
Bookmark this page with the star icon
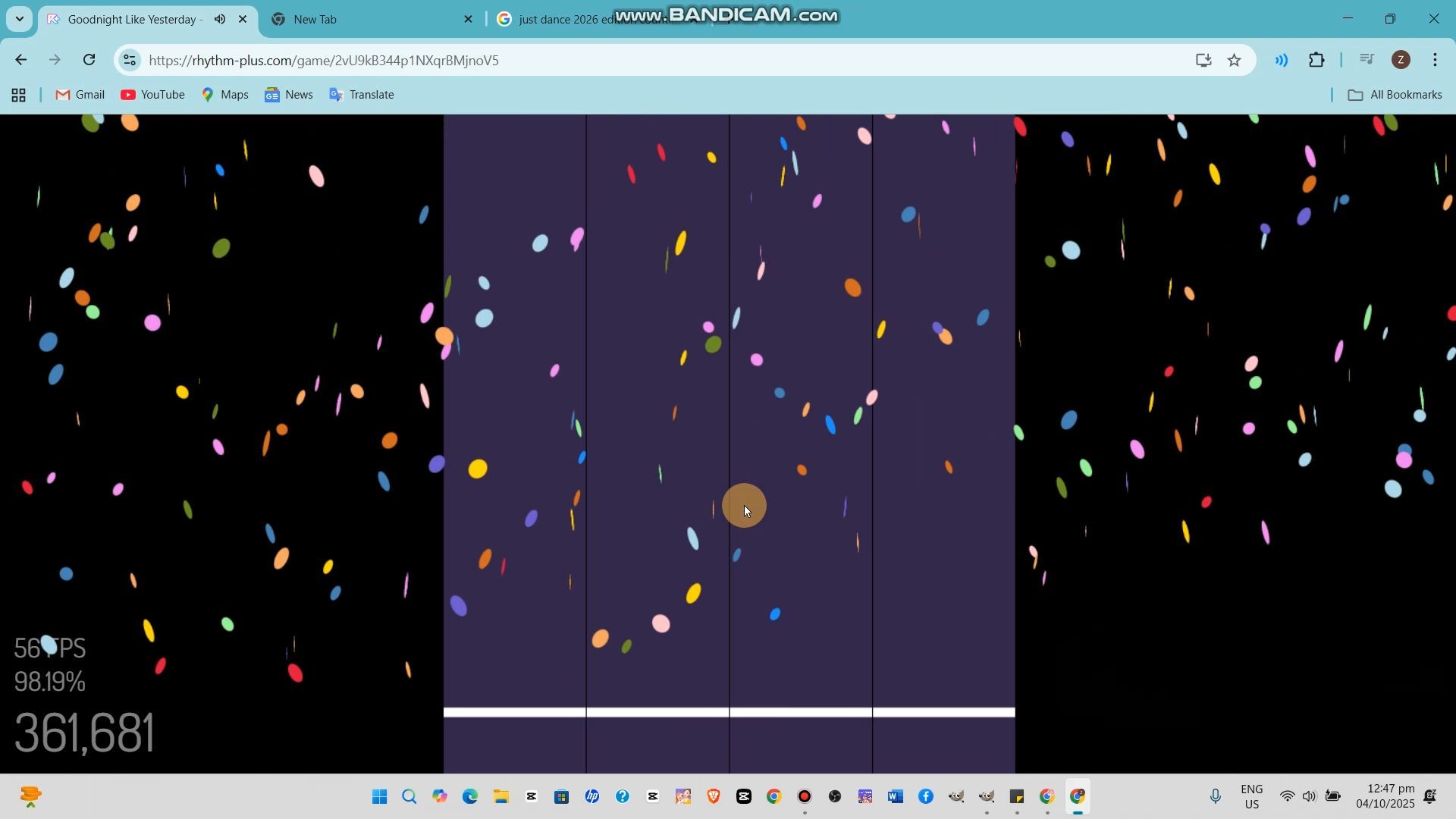[x=1234, y=60]
